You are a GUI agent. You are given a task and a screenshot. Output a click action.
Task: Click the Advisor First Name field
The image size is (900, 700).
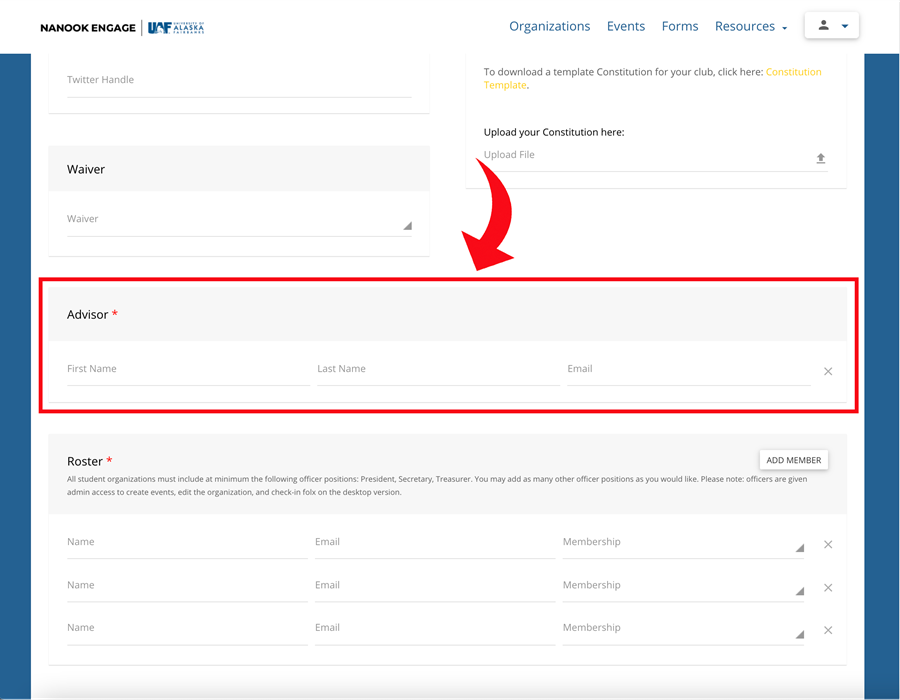coord(187,370)
